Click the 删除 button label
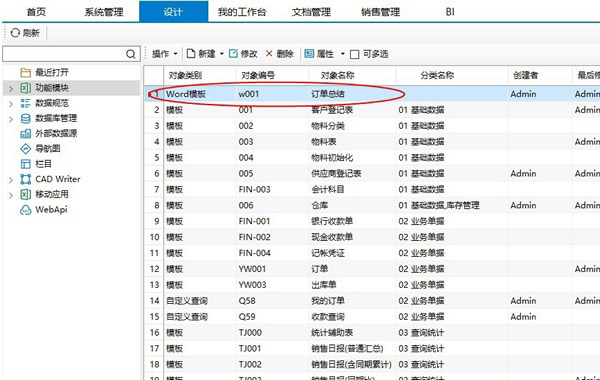This screenshot has height=380, width=600. tap(285, 54)
